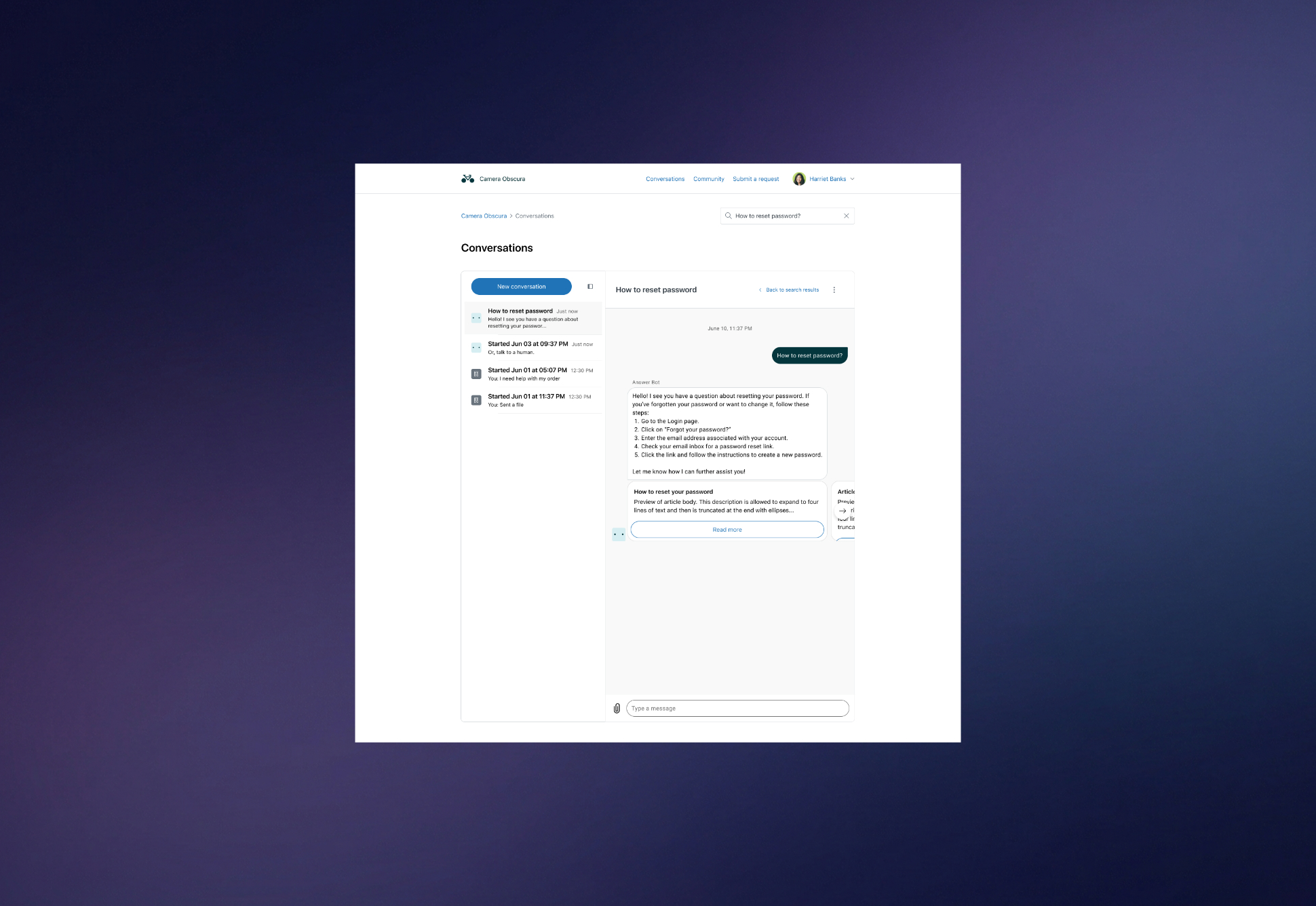
Task: Open the Community nav item
Action: point(708,179)
